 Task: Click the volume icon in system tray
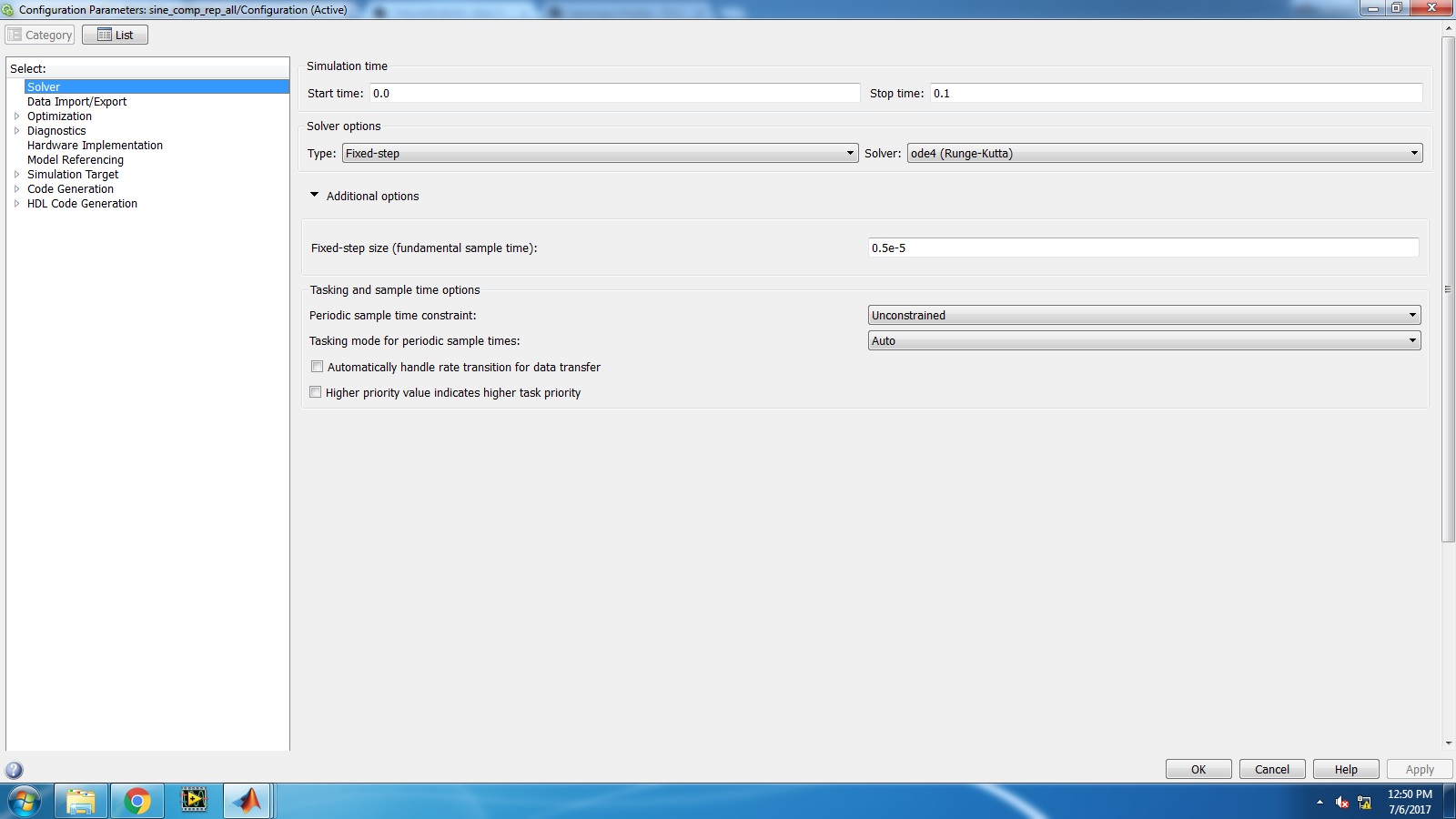pos(1341,802)
